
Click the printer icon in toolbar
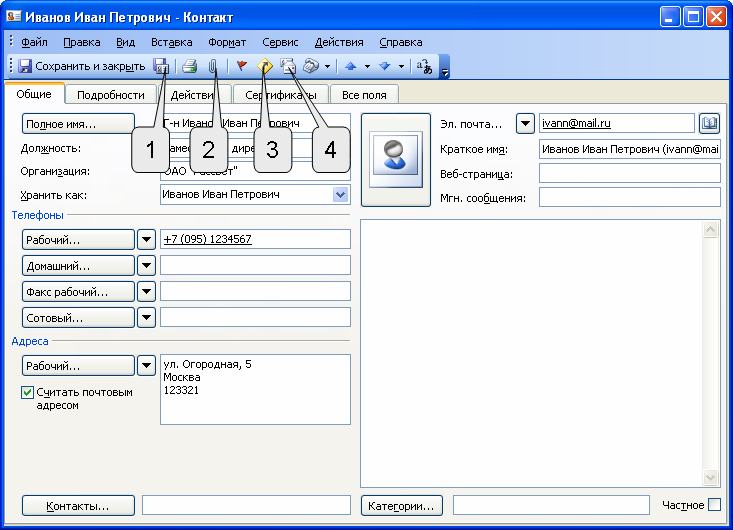(189, 66)
